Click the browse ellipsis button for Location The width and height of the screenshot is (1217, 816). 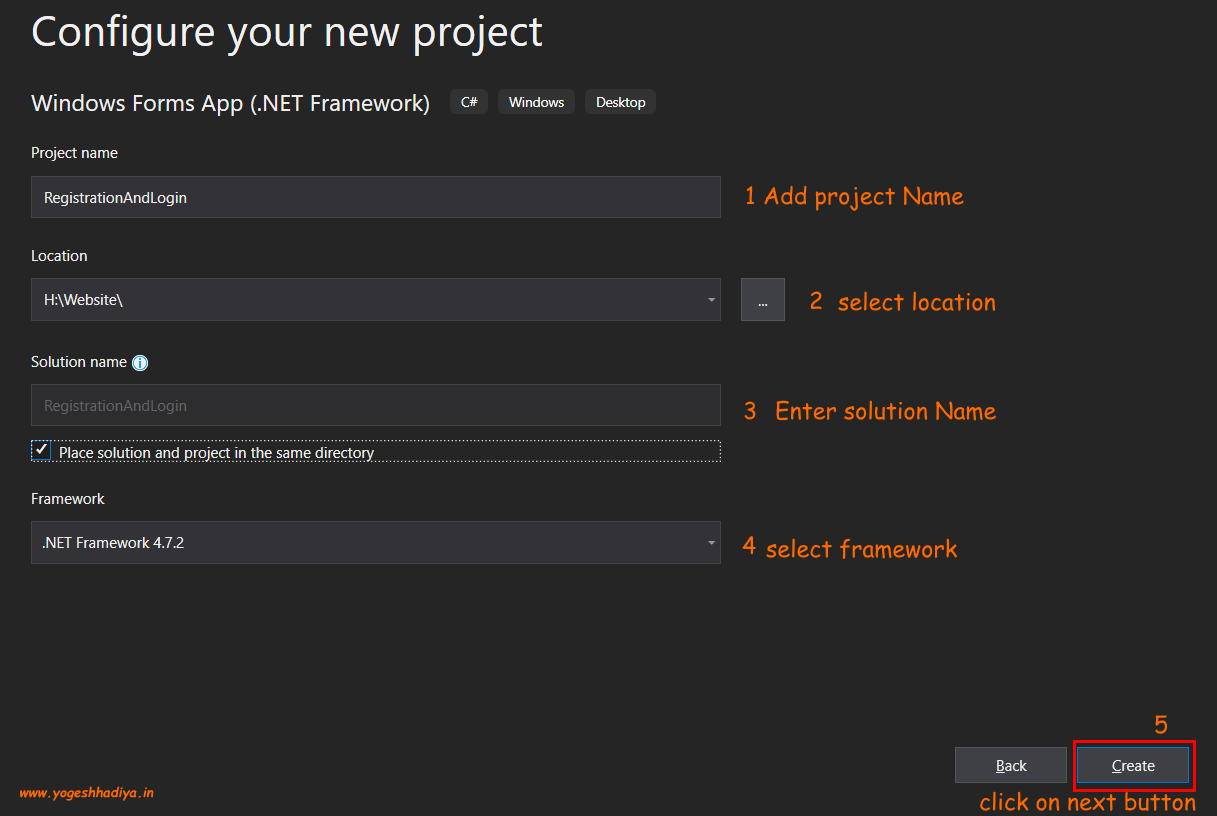pyautogui.click(x=763, y=300)
